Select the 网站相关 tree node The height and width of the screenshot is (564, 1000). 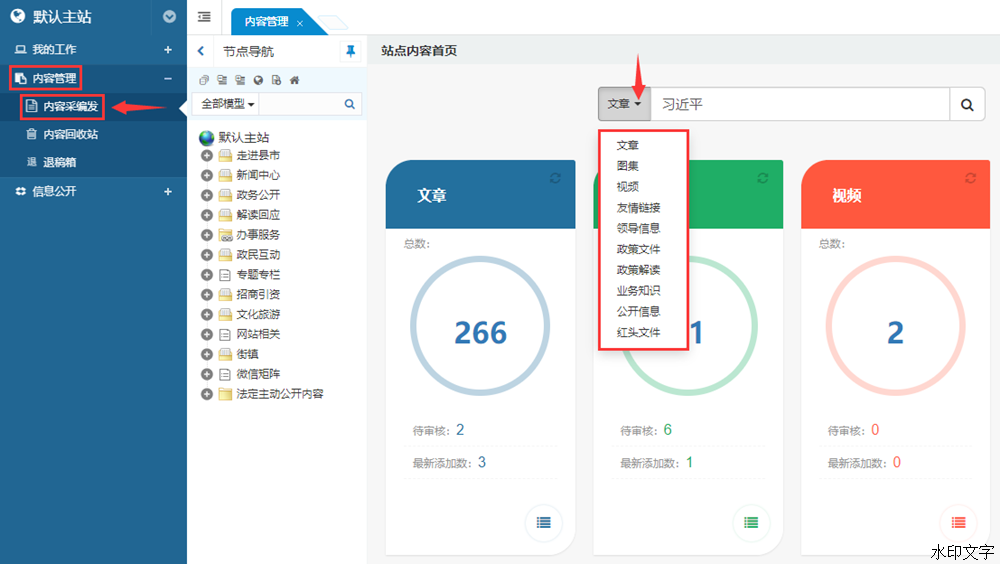[258, 334]
